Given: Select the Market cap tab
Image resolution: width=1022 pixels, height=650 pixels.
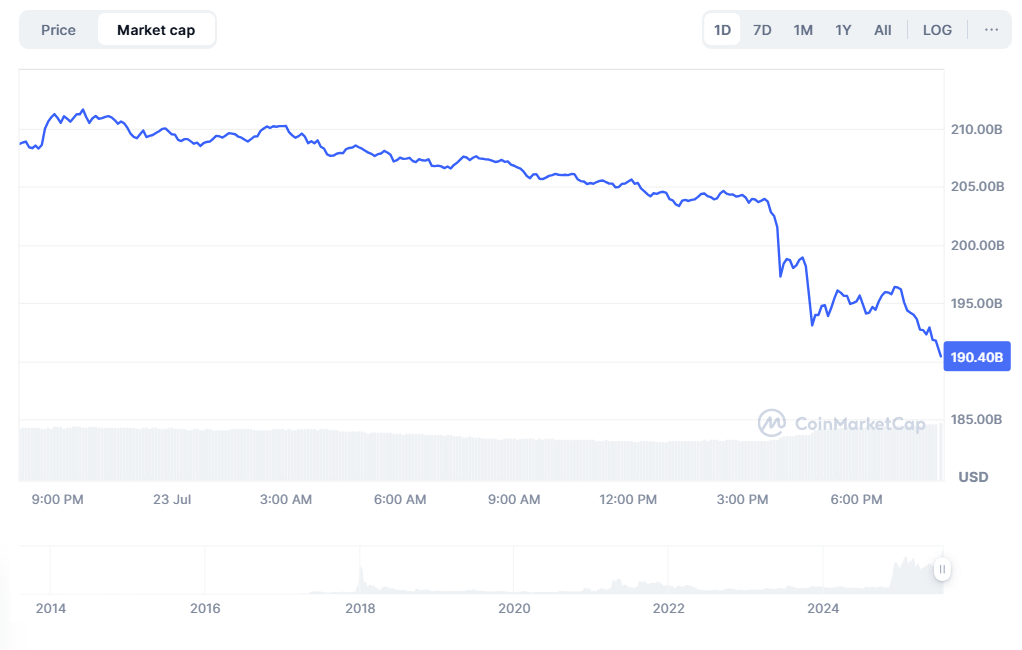Looking at the screenshot, I should tap(156, 29).
